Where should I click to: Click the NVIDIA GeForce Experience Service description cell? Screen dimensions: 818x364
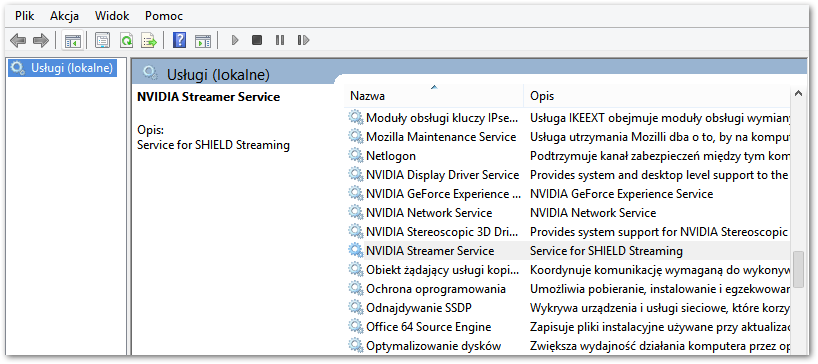point(621,194)
